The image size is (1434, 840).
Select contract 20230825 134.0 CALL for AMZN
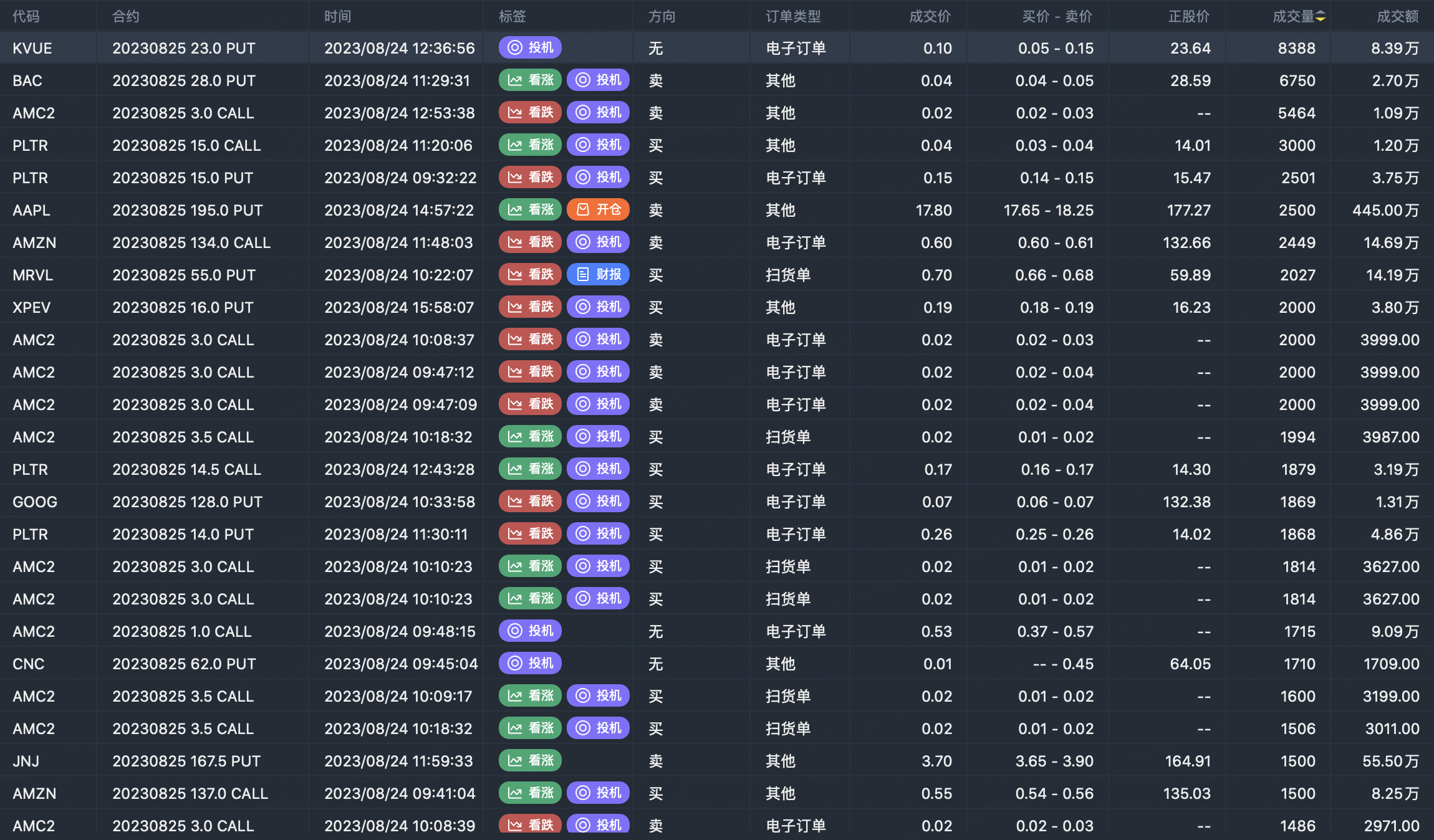click(191, 242)
